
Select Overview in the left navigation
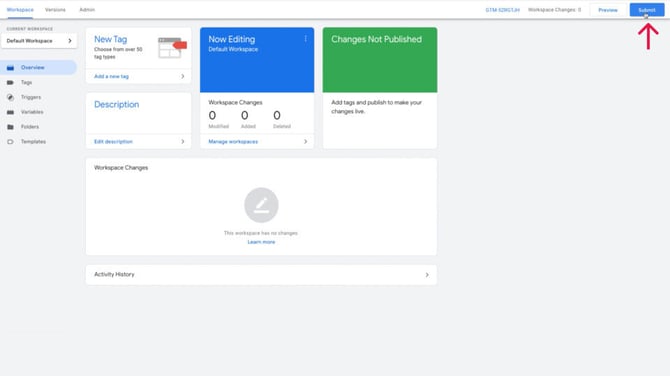coord(38,68)
